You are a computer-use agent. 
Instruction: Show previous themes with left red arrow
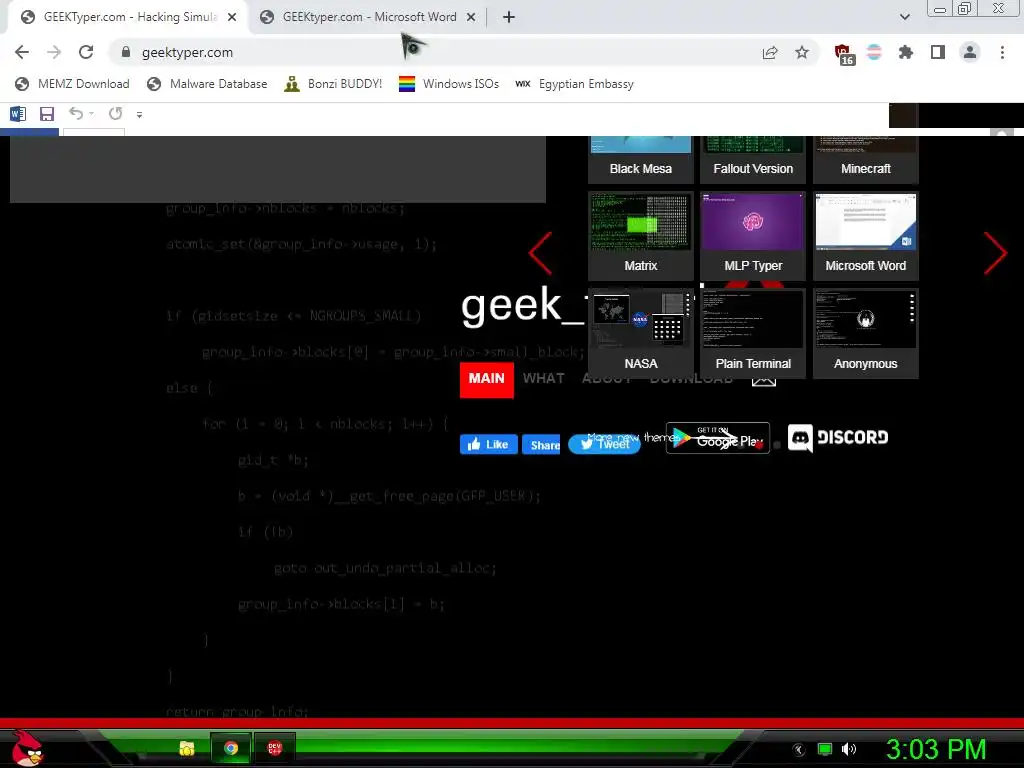pos(541,253)
